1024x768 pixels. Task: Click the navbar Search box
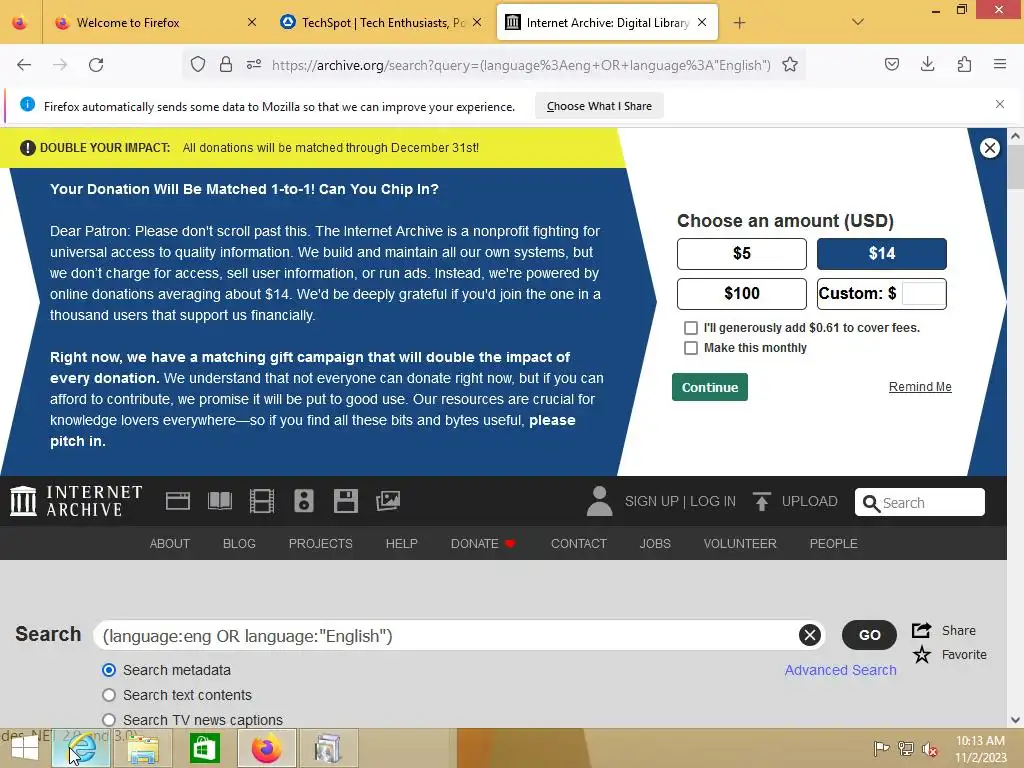tap(920, 502)
